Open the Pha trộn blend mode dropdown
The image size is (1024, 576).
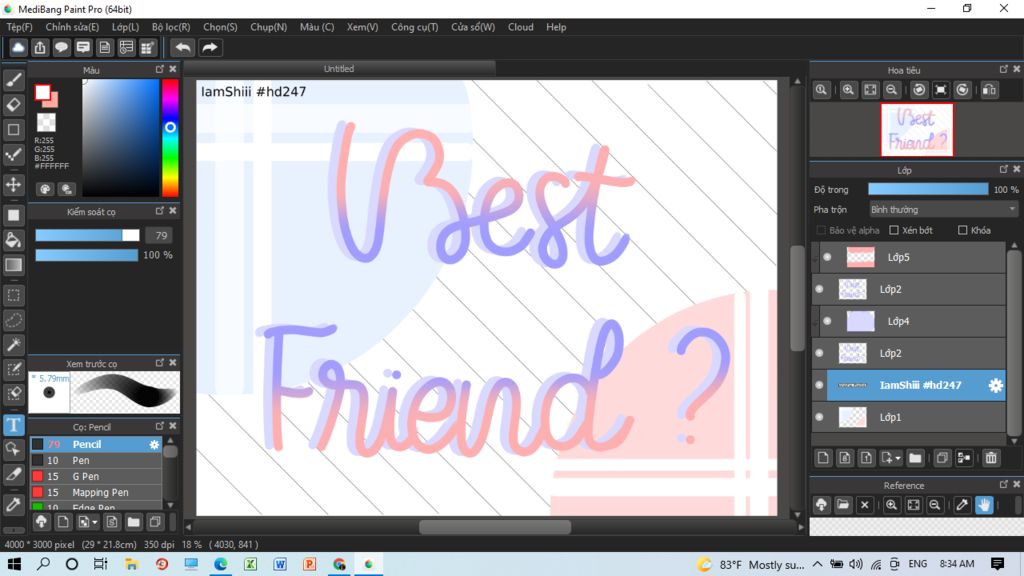click(943, 210)
